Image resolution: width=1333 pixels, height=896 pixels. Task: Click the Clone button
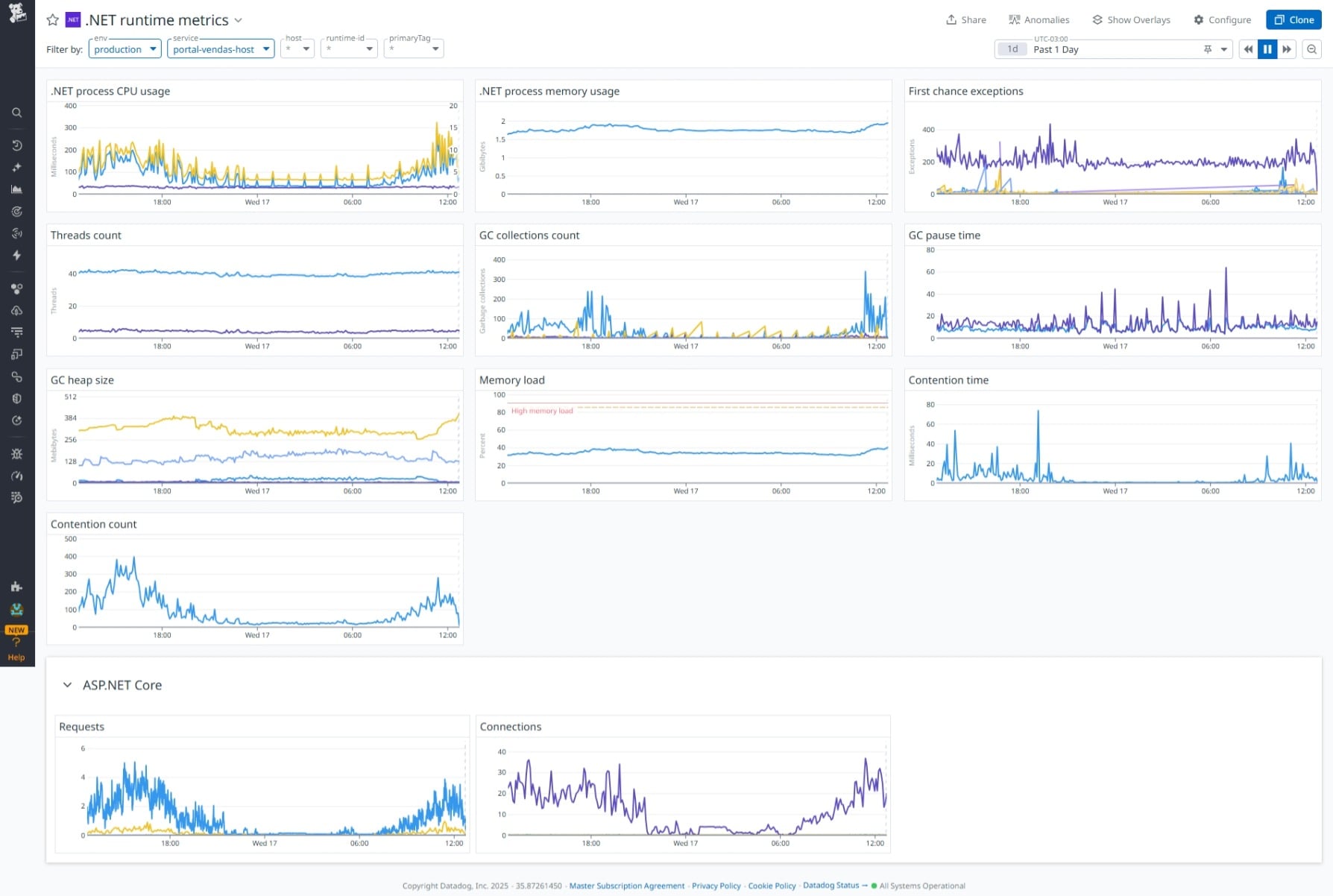[1293, 19]
